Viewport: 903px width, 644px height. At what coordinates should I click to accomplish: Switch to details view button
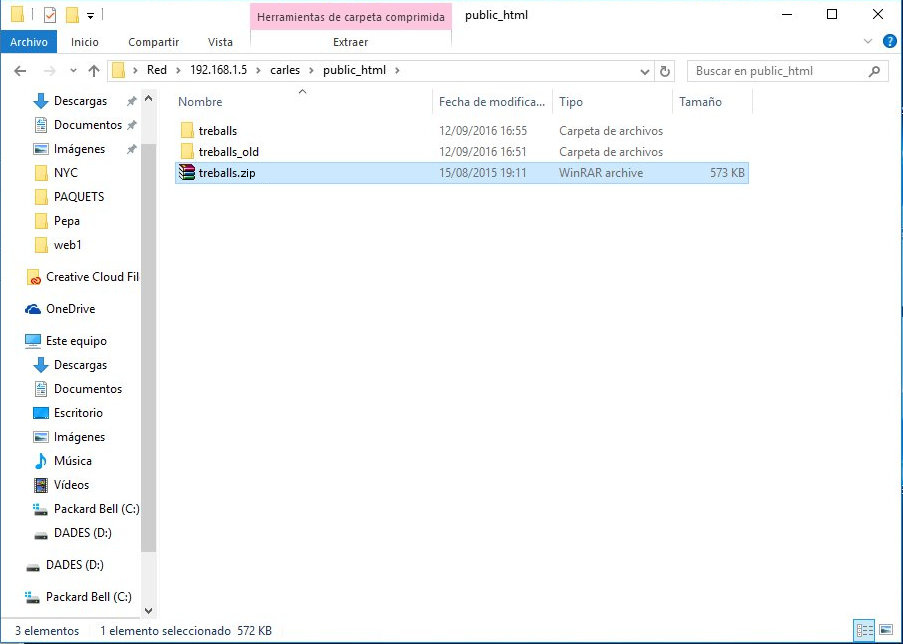click(864, 630)
